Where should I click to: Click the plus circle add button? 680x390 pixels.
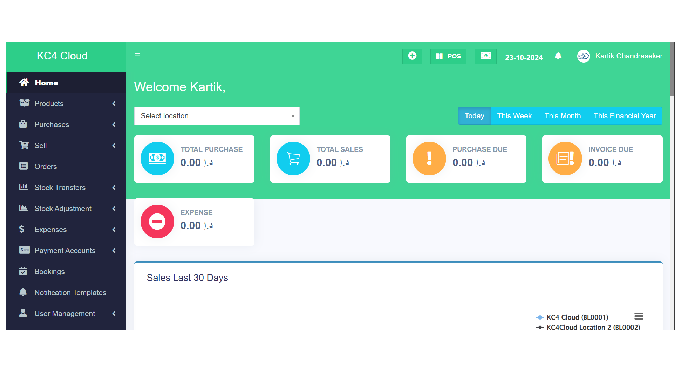pyautogui.click(x=412, y=56)
